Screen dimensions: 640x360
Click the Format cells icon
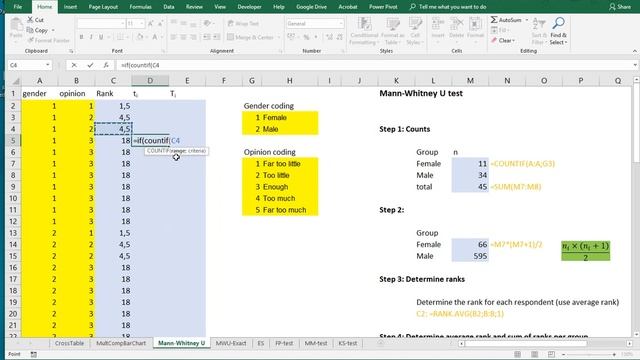coord(475,24)
